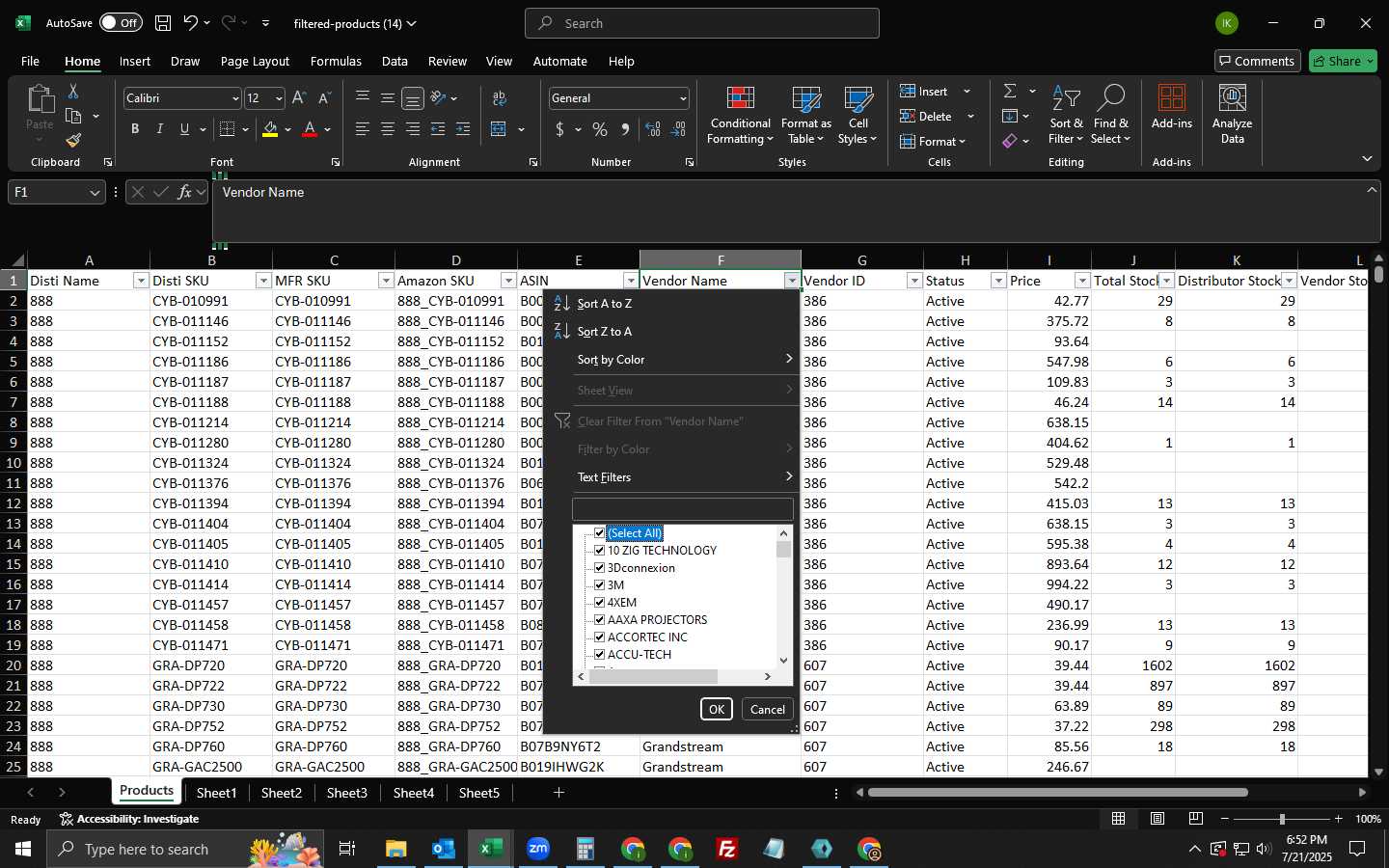The height and width of the screenshot is (868, 1389).
Task: Confirm filter with OK button
Action: point(717,709)
